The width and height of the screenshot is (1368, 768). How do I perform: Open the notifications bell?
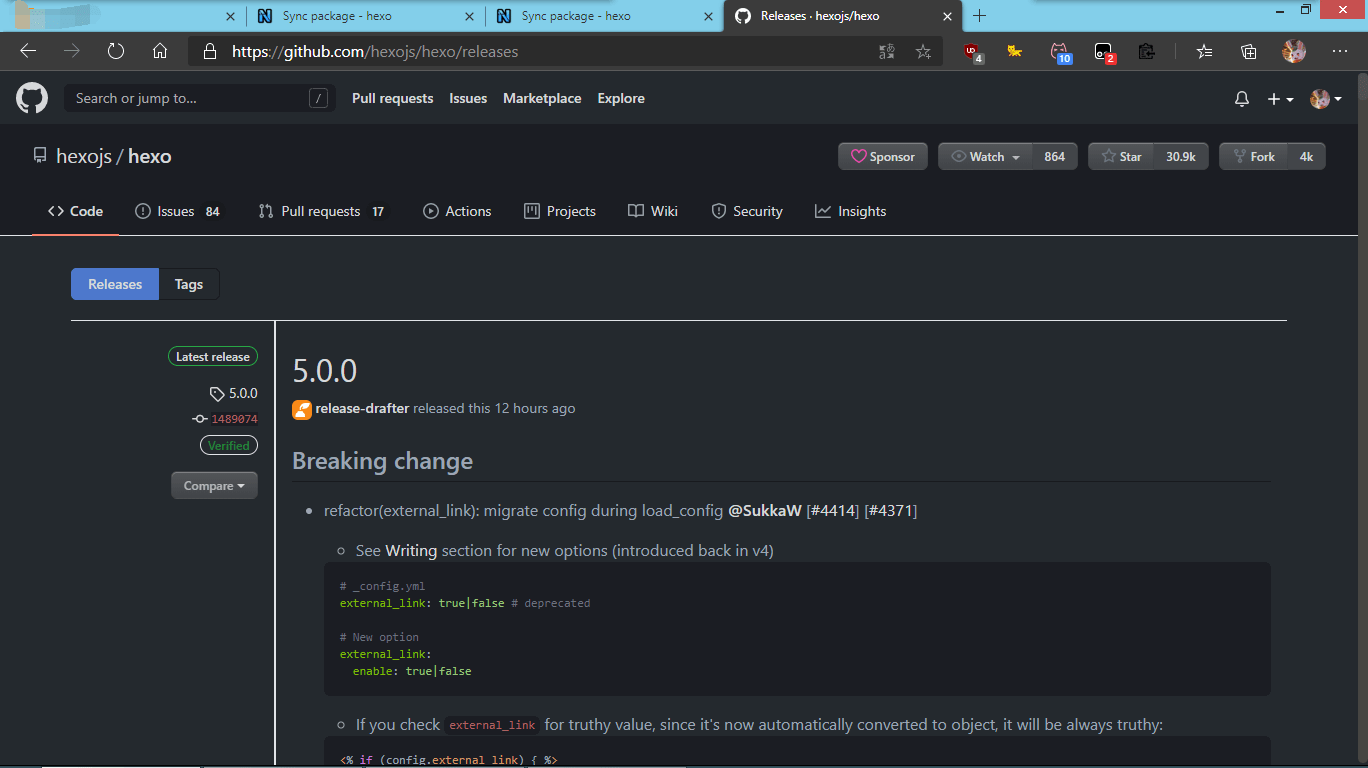(x=1242, y=99)
